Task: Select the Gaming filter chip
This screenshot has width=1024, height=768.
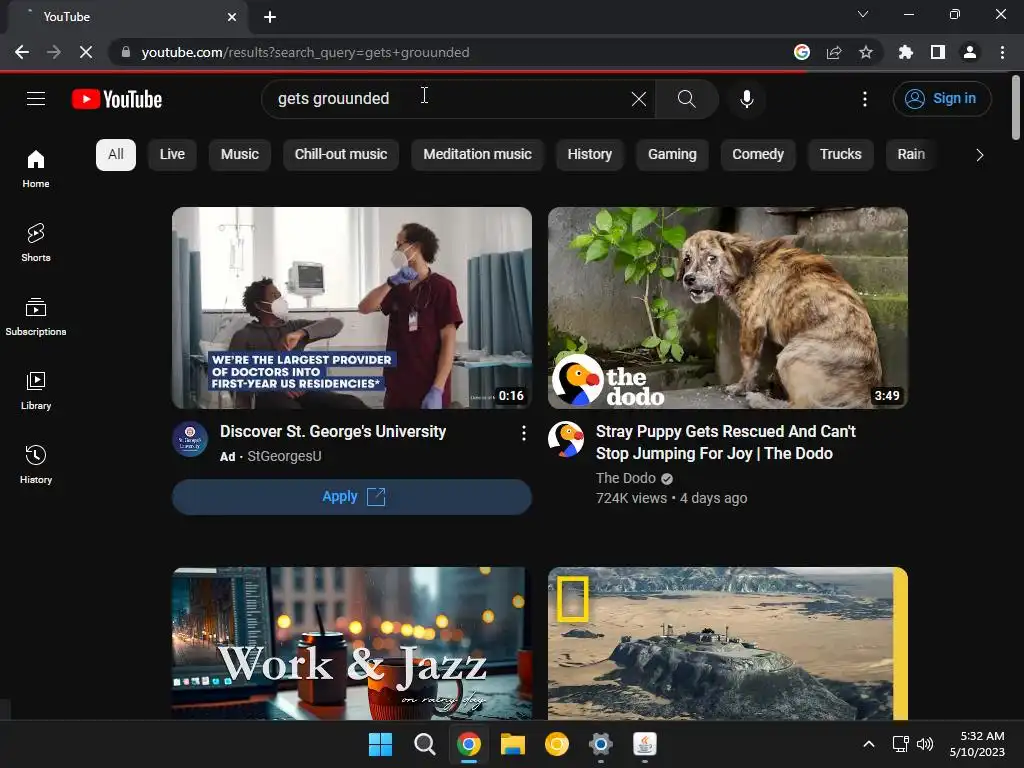Action: pos(672,155)
